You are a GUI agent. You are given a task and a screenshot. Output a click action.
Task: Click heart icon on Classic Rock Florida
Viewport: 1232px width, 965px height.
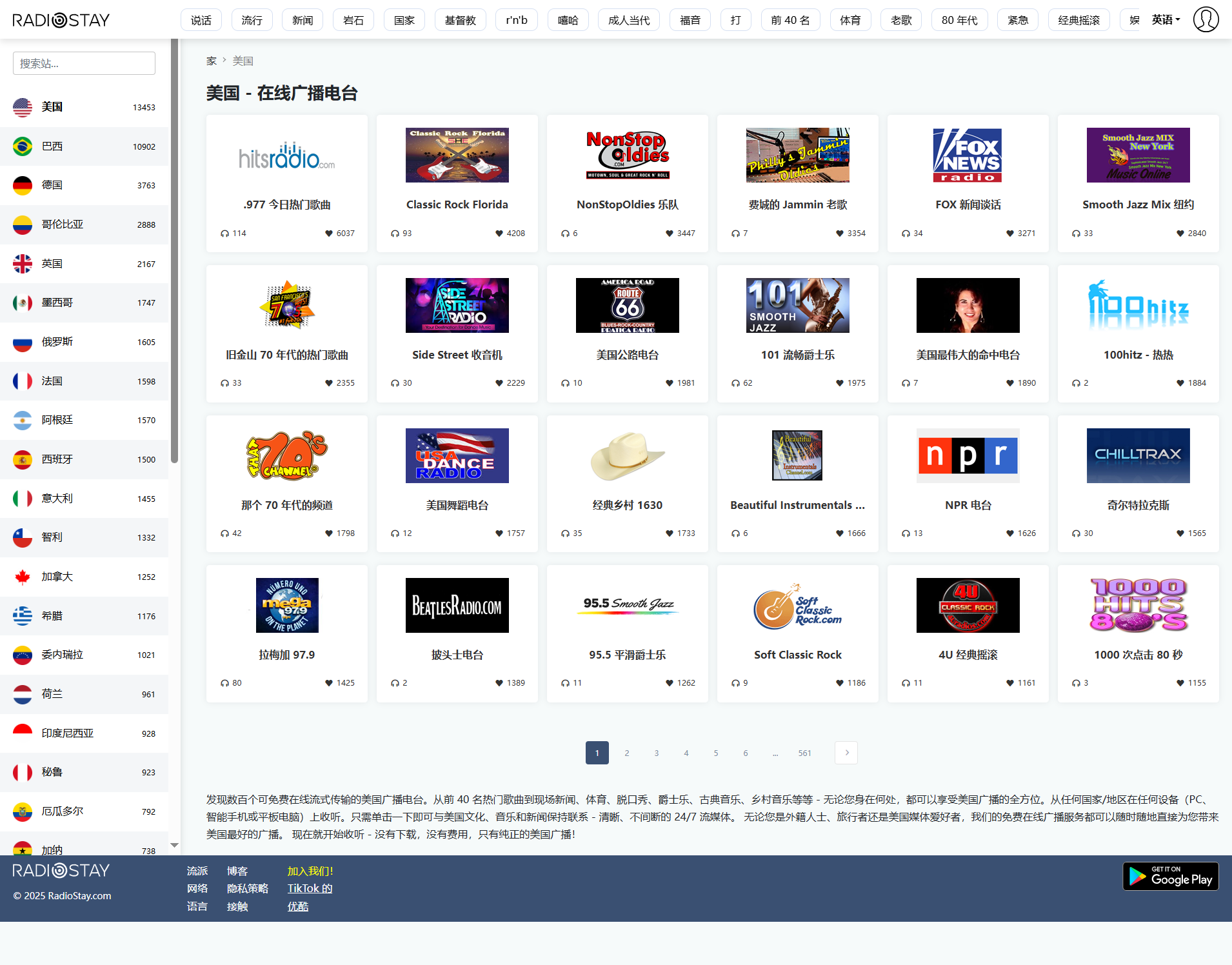[x=499, y=234]
